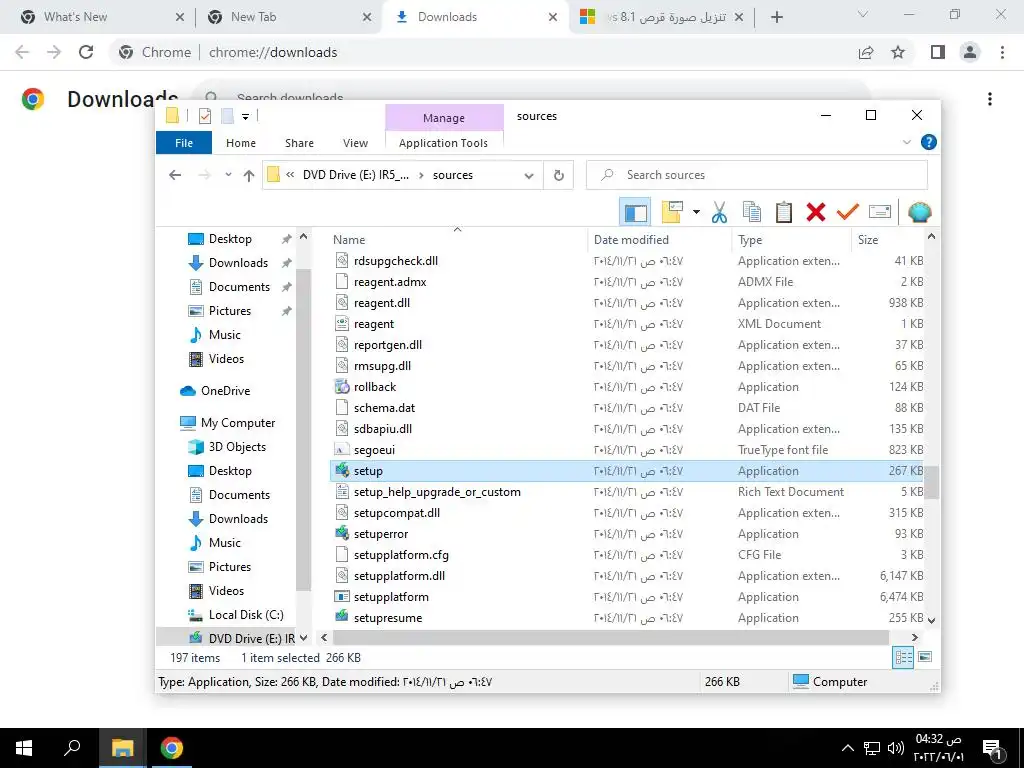
Task: Open Local Disk (C:) in sidebar
Action: tap(235, 615)
